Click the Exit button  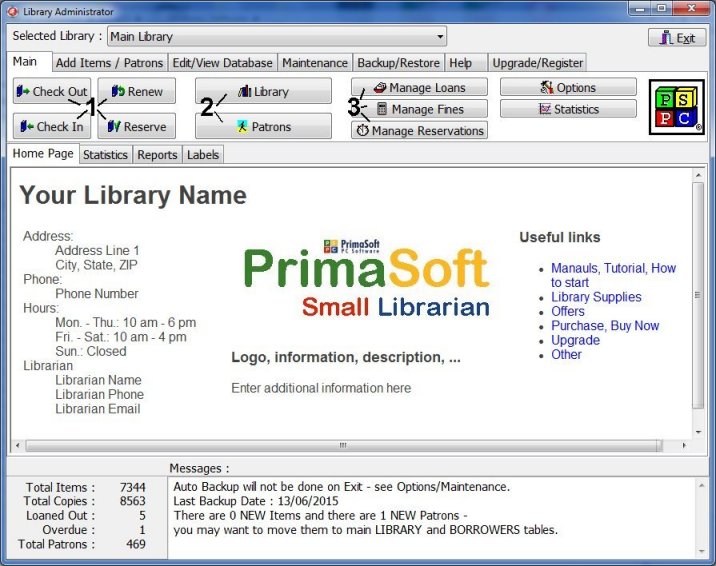point(677,38)
